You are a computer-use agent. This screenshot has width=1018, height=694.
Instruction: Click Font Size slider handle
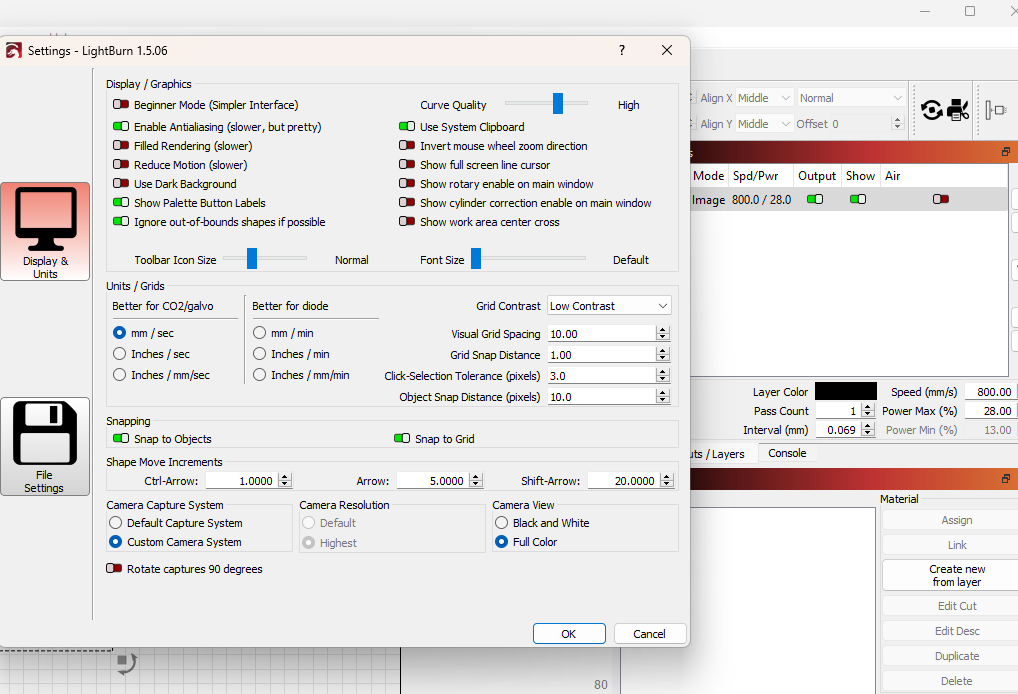[x=476, y=258]
